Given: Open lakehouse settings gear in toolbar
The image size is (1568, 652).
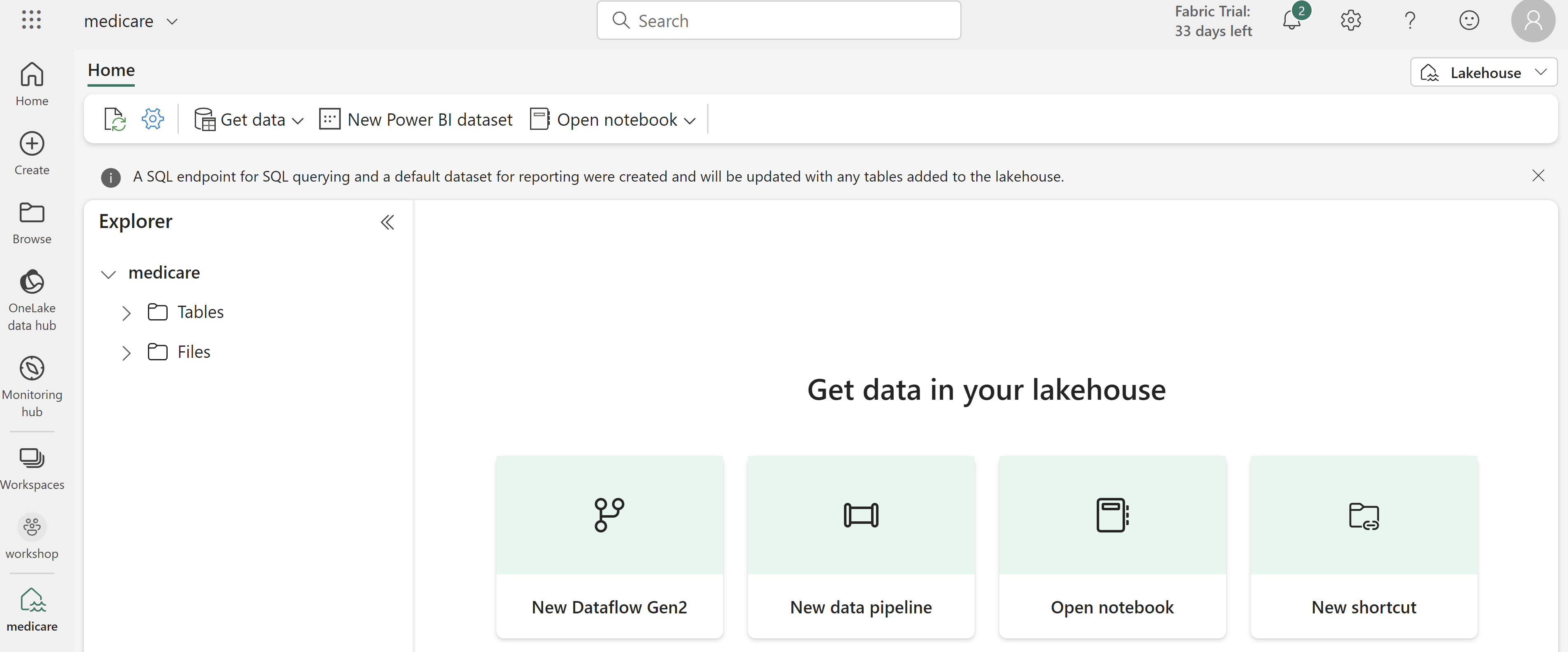Looking at the screenshot, I should coord(153,119).
